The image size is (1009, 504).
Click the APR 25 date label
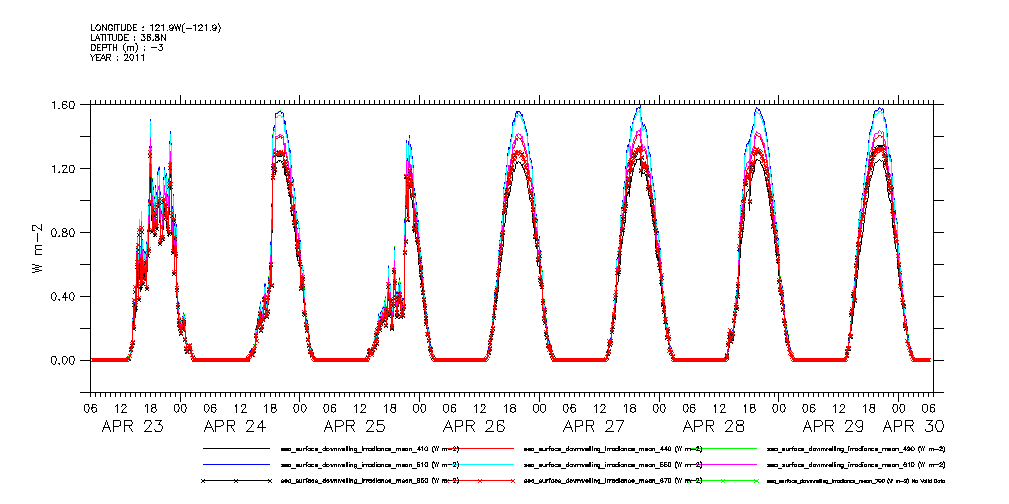(x=355, y=426)
